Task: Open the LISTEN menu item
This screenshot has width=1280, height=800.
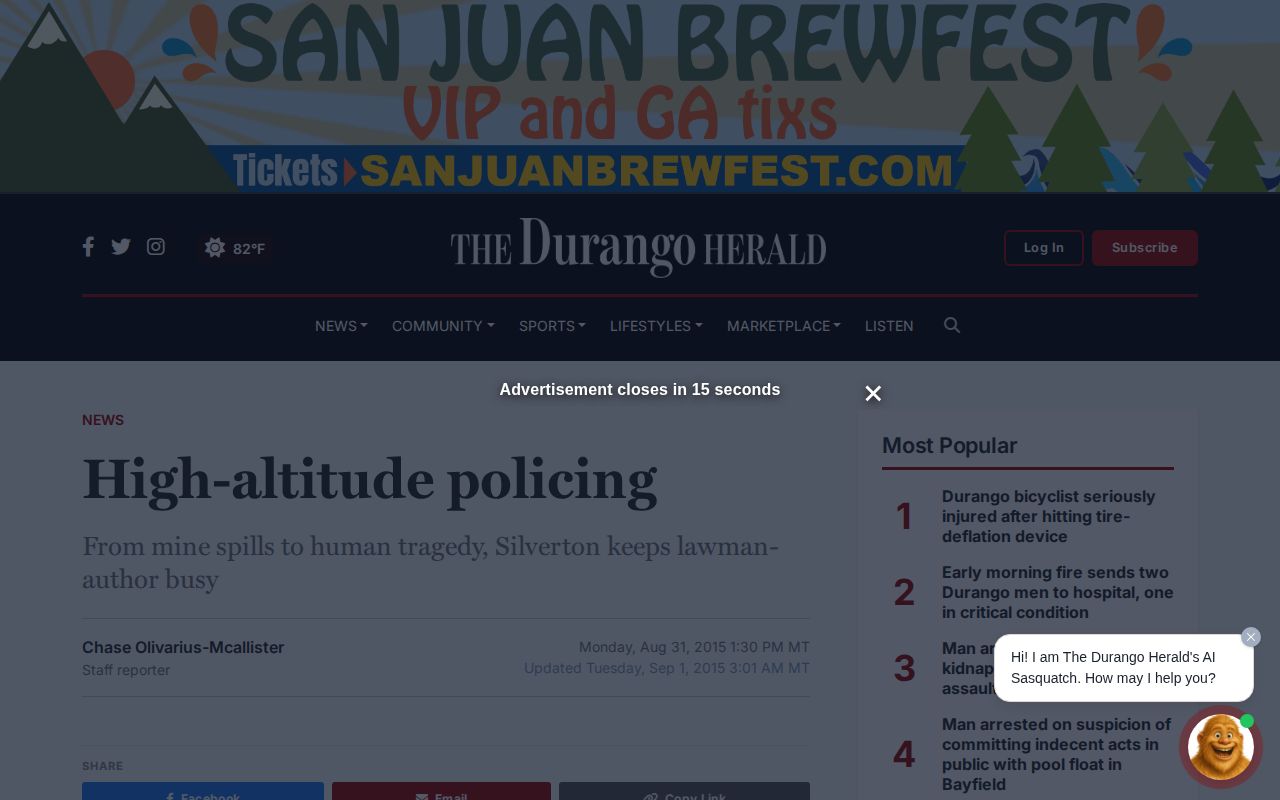Action: click(889, 326)
